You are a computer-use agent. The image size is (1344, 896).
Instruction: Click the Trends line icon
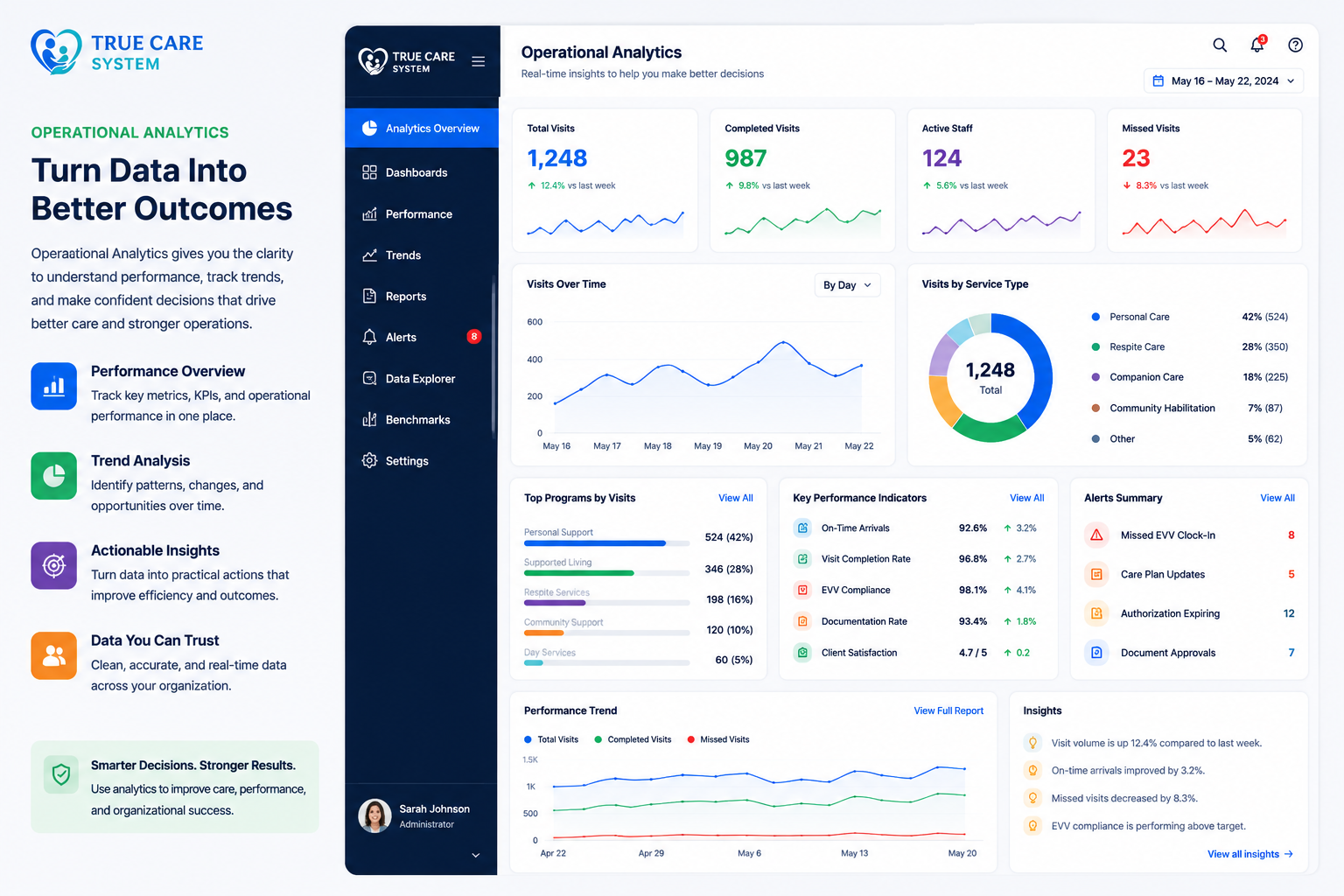[369, 255]
